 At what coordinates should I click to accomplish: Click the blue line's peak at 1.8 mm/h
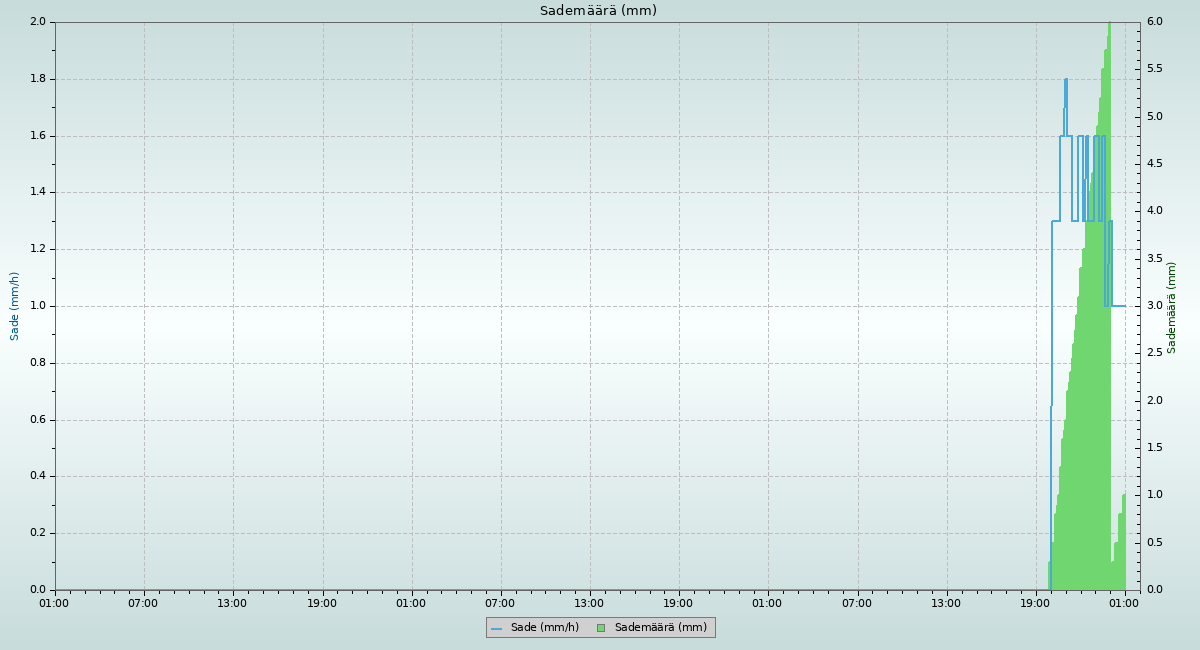(1066, 79)
